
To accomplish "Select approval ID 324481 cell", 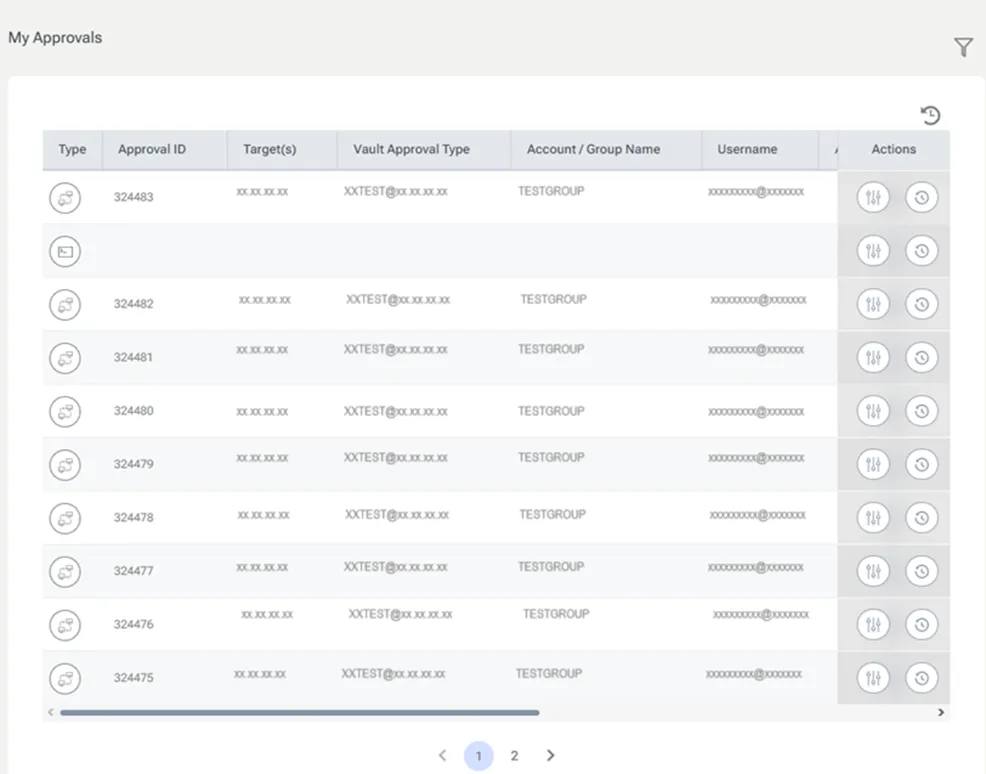I will (x=133, y=357).
